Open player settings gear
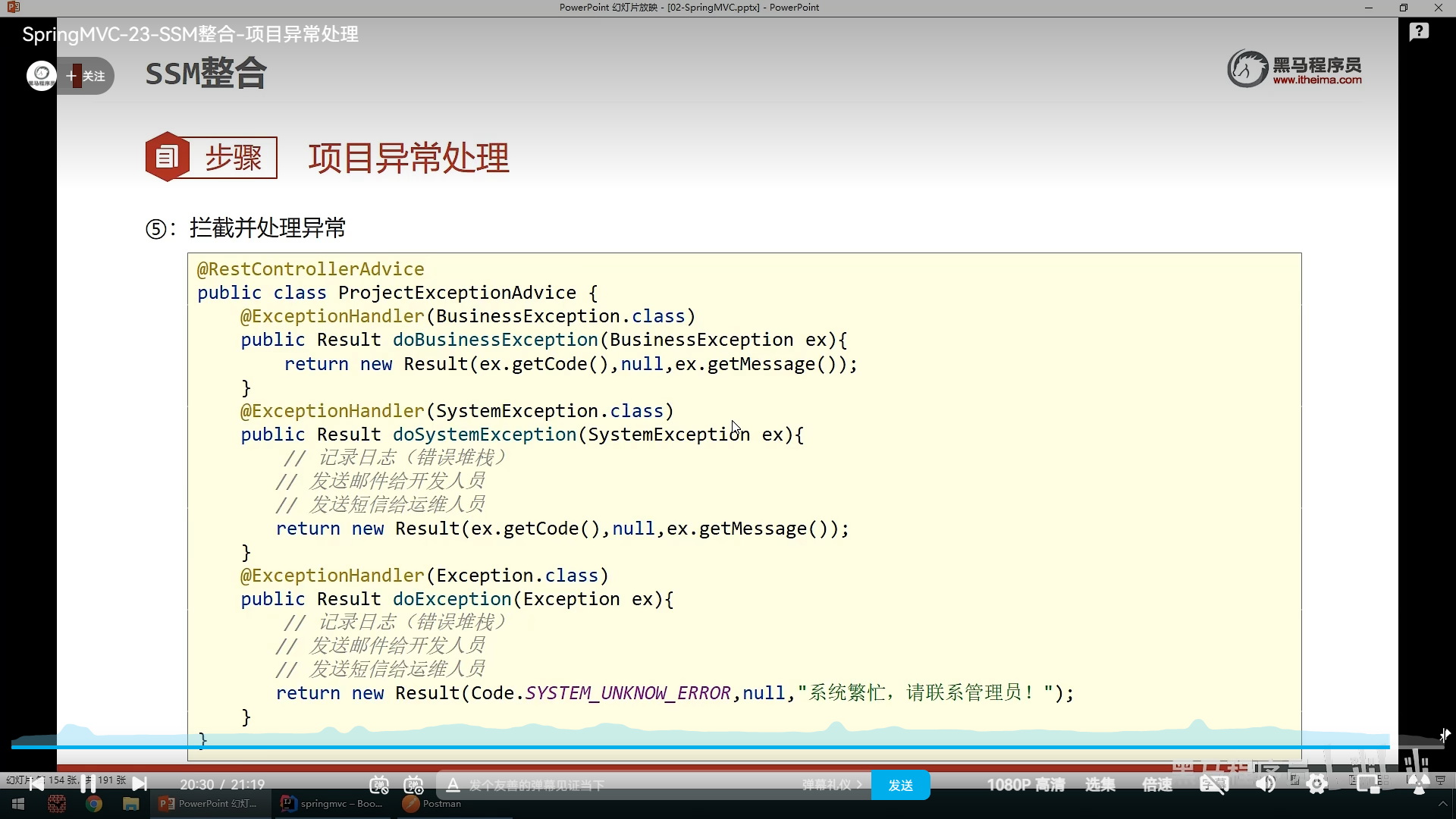 coord(1317,785)
